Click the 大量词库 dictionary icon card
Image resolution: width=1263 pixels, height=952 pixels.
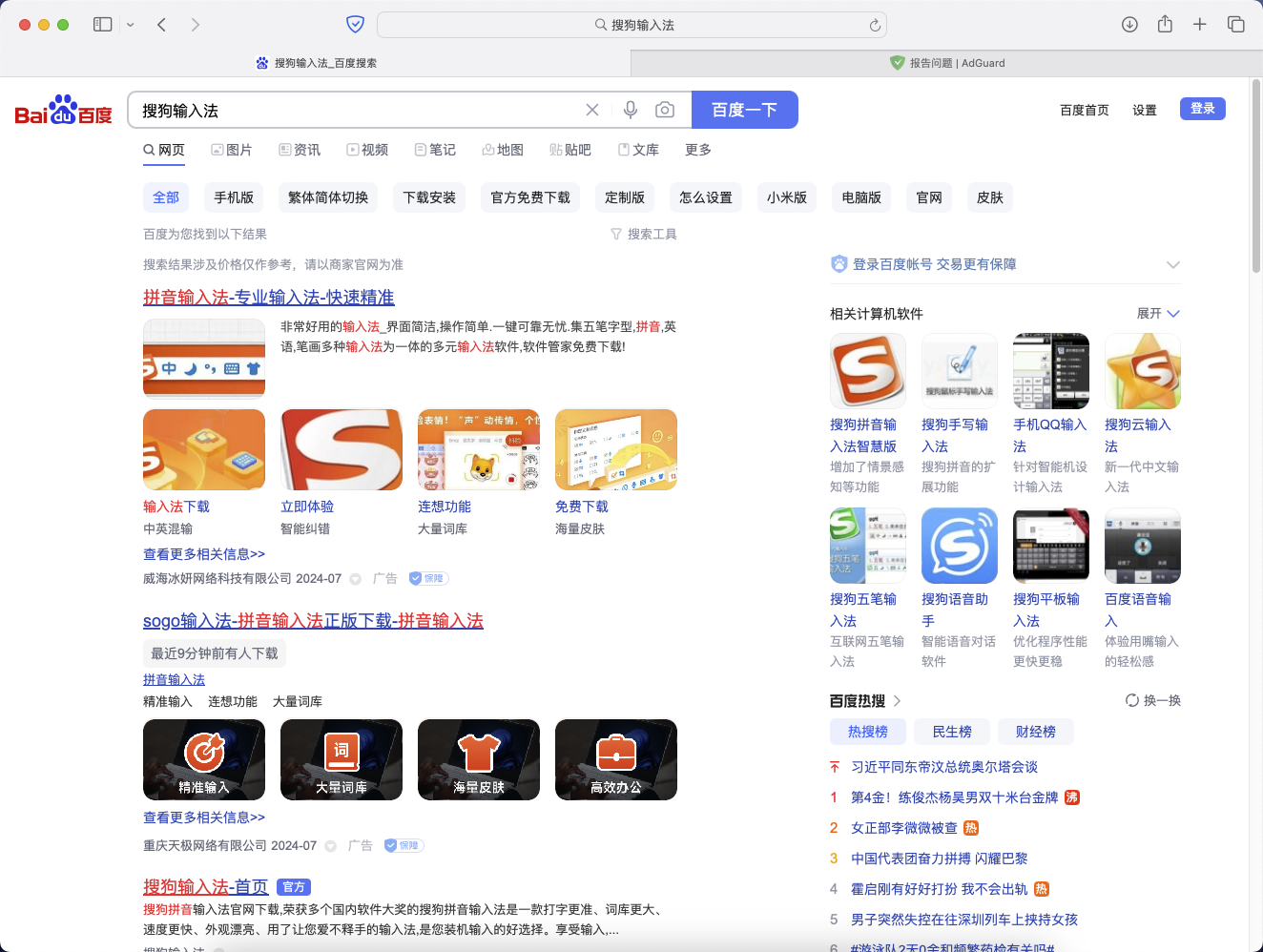342,759
